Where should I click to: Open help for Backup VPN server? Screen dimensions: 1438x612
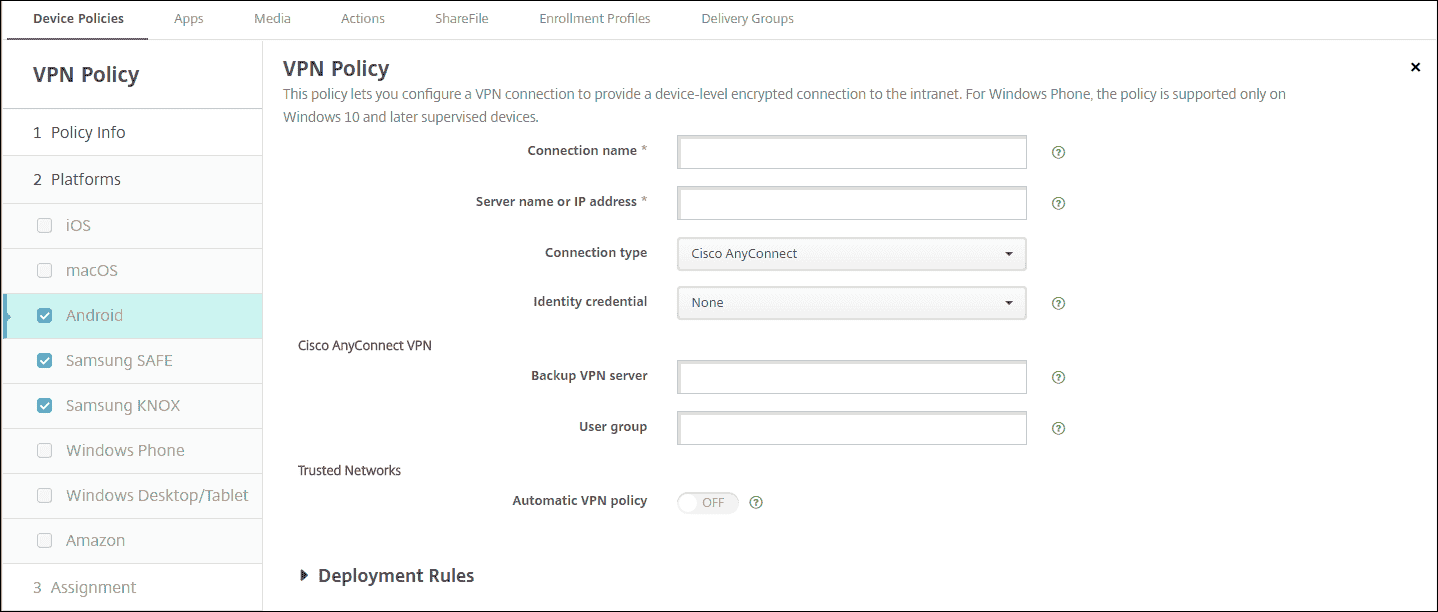click(x=1058, y=378)
